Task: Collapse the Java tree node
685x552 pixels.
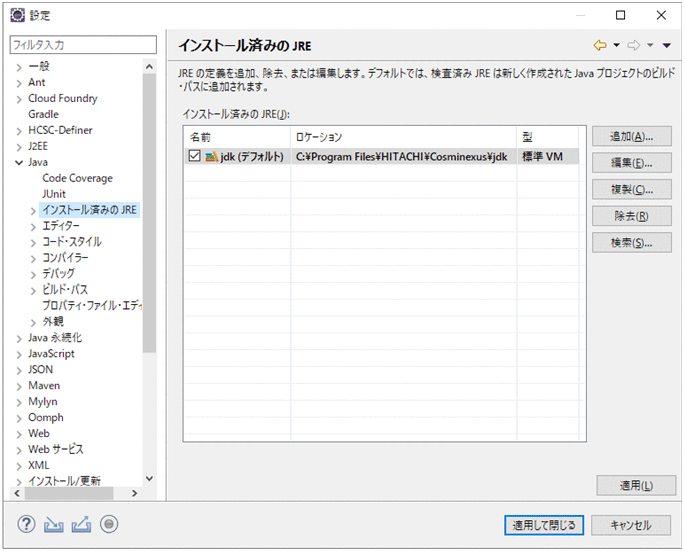Action: (19, 163)
